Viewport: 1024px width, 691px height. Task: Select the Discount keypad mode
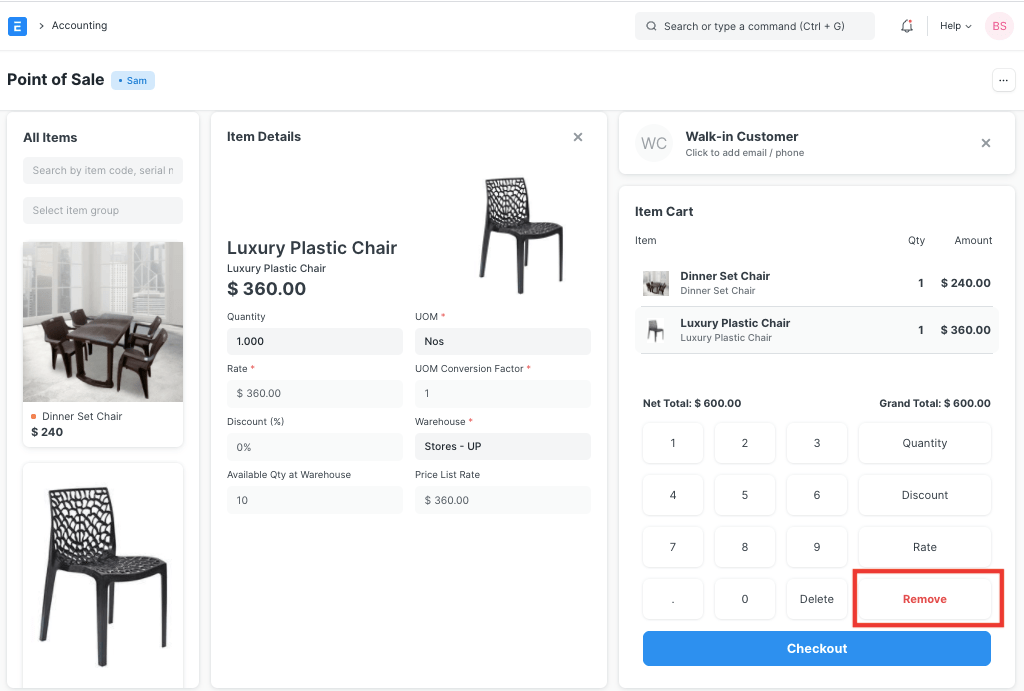[924, 494]
